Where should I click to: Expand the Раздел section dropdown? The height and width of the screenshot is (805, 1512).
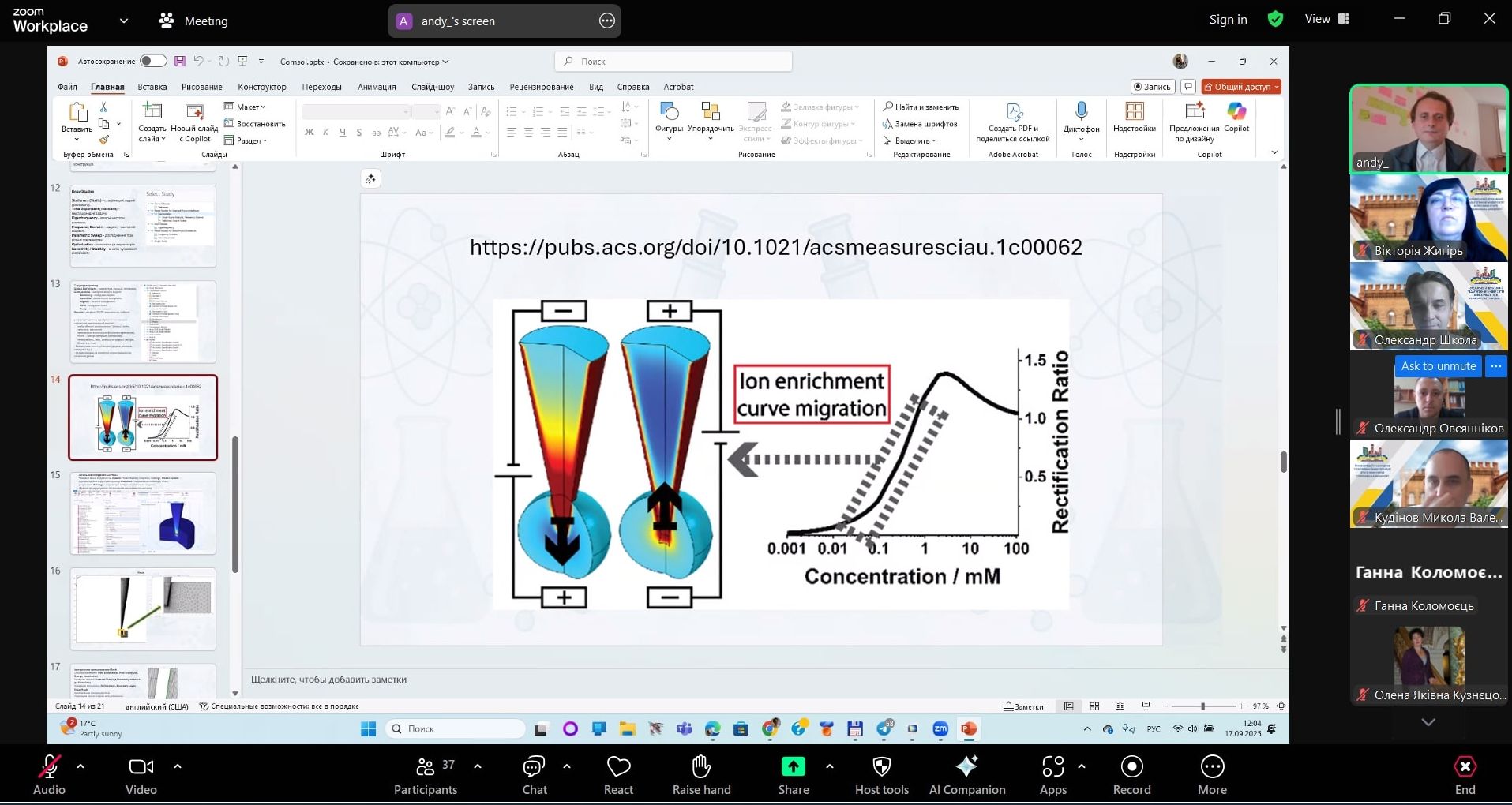click(x=246, y=140)
